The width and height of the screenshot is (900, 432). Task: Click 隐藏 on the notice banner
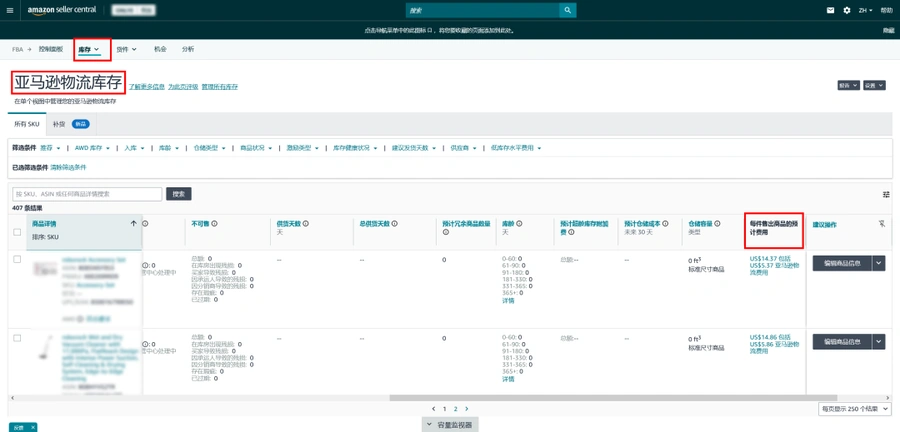click(888, 30)
